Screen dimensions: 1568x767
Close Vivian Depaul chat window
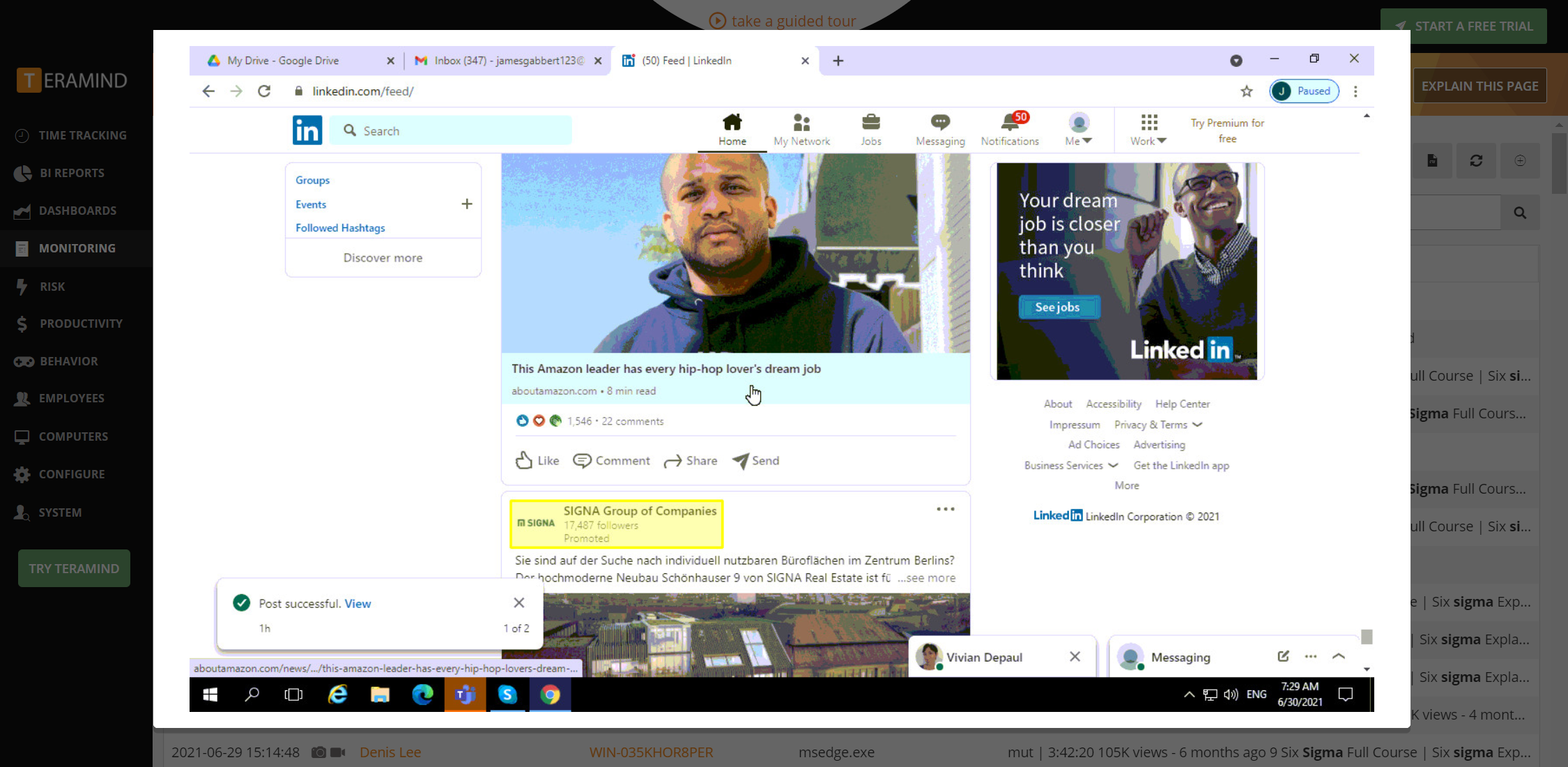[x=1075, y=657]
